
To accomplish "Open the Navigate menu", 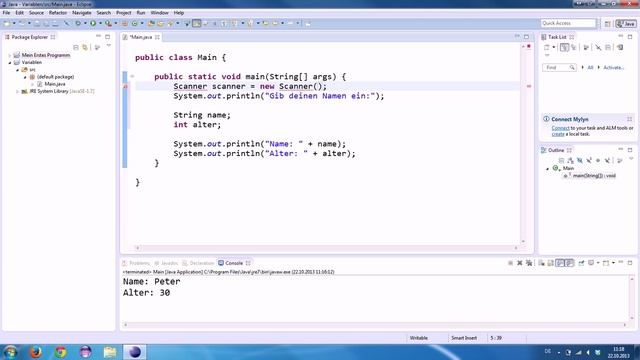I will (82, 13).
